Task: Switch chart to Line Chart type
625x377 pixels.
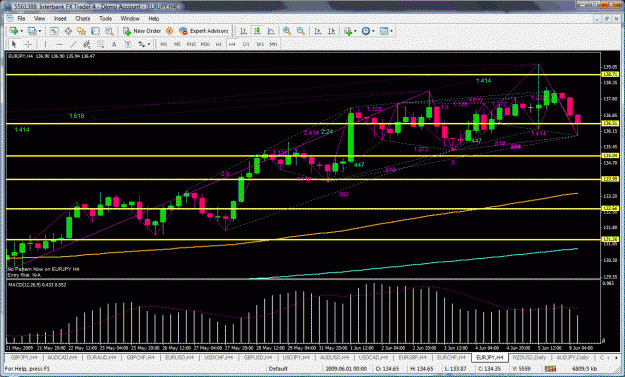Action: [x=271, y=31]
